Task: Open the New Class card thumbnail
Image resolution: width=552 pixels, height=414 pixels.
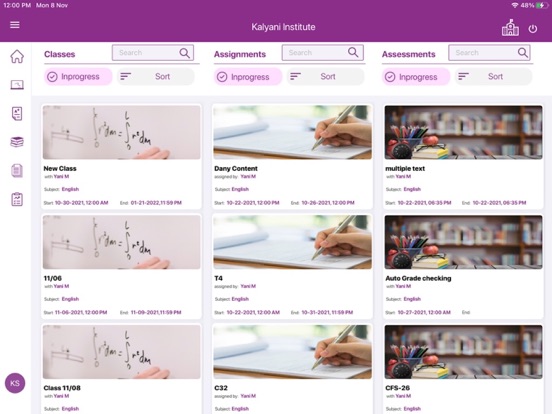Action: pyautogui.click(x=122, y=132)
